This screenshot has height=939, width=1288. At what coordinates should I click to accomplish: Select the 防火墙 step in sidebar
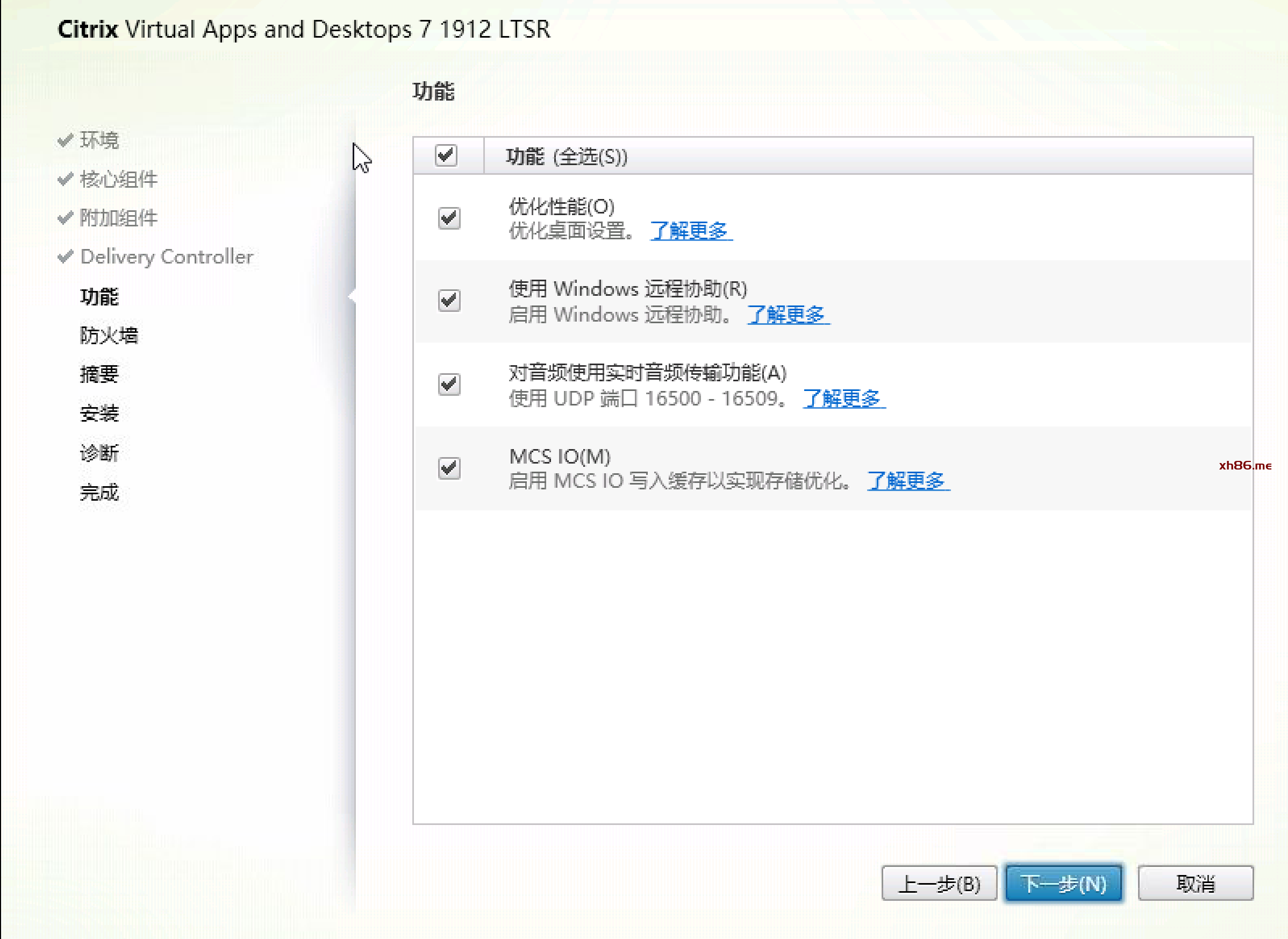(109, 336)
